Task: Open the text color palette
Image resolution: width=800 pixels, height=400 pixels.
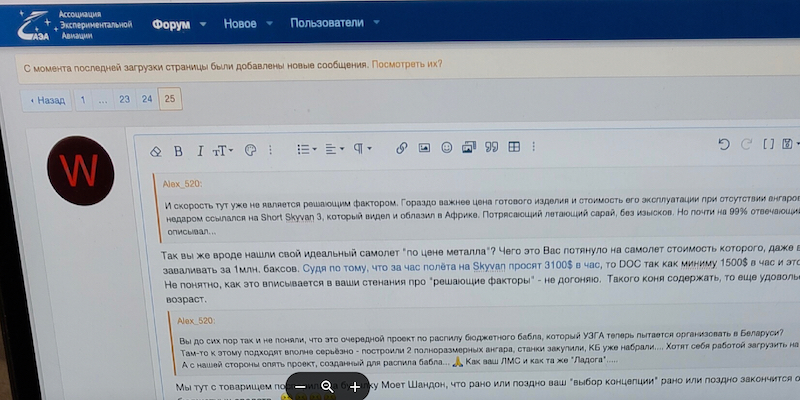Action: click(251, 150)
